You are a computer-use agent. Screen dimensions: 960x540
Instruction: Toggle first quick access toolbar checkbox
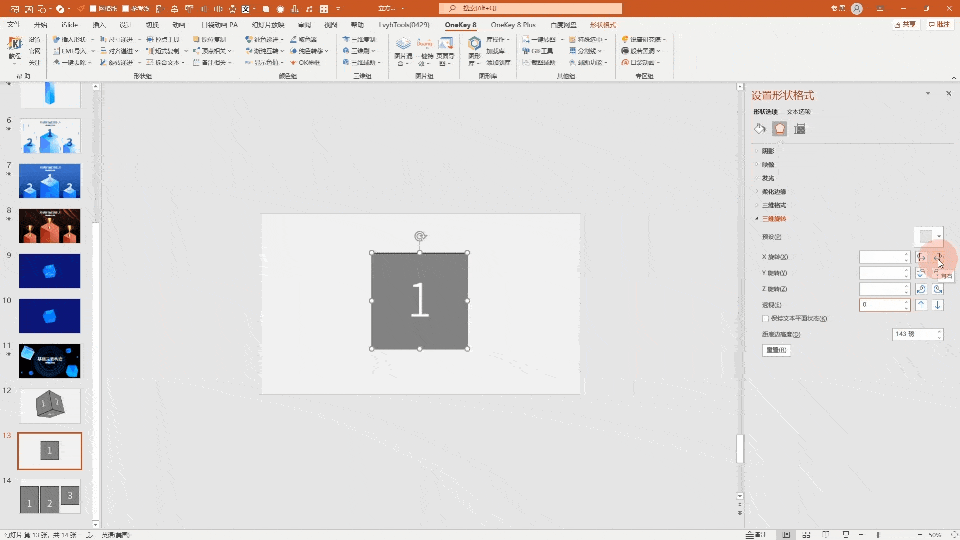point(92,9)
